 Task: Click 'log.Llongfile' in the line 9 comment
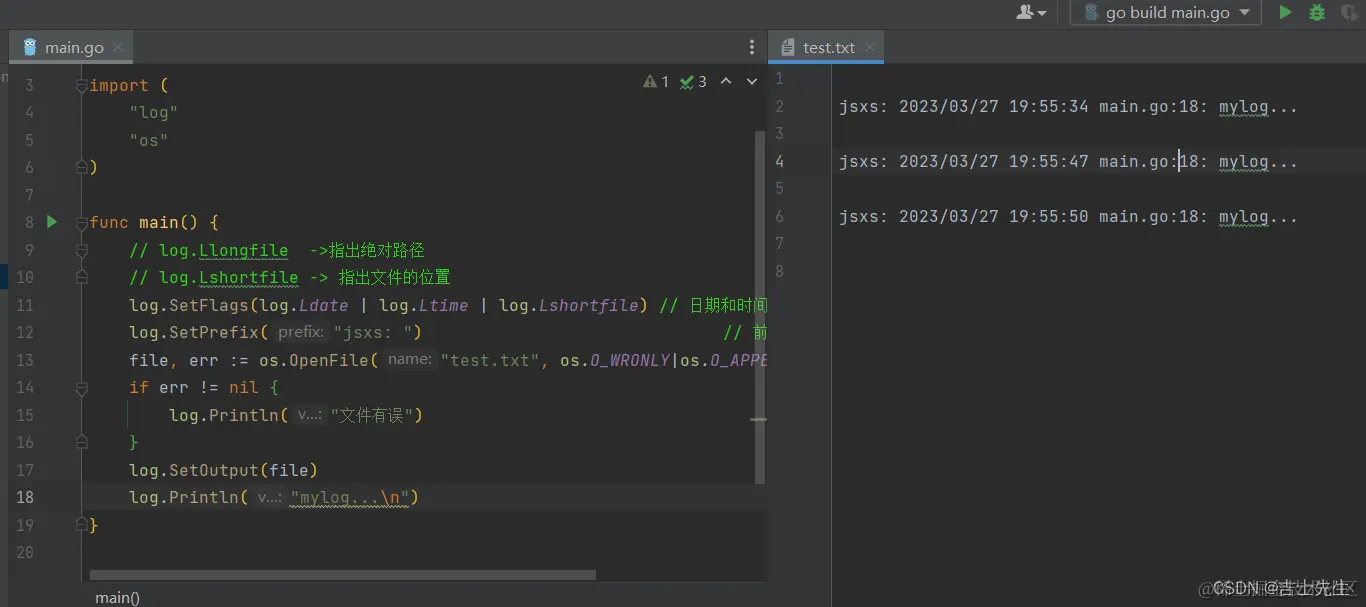pyautogui.click(x=223, y=250)
